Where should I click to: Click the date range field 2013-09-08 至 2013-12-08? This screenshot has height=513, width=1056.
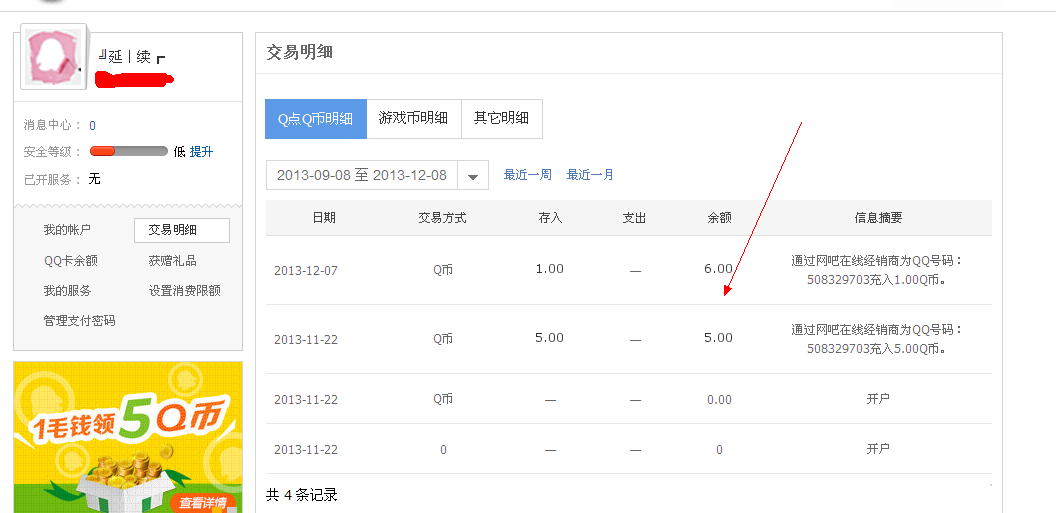coord(362,175)
